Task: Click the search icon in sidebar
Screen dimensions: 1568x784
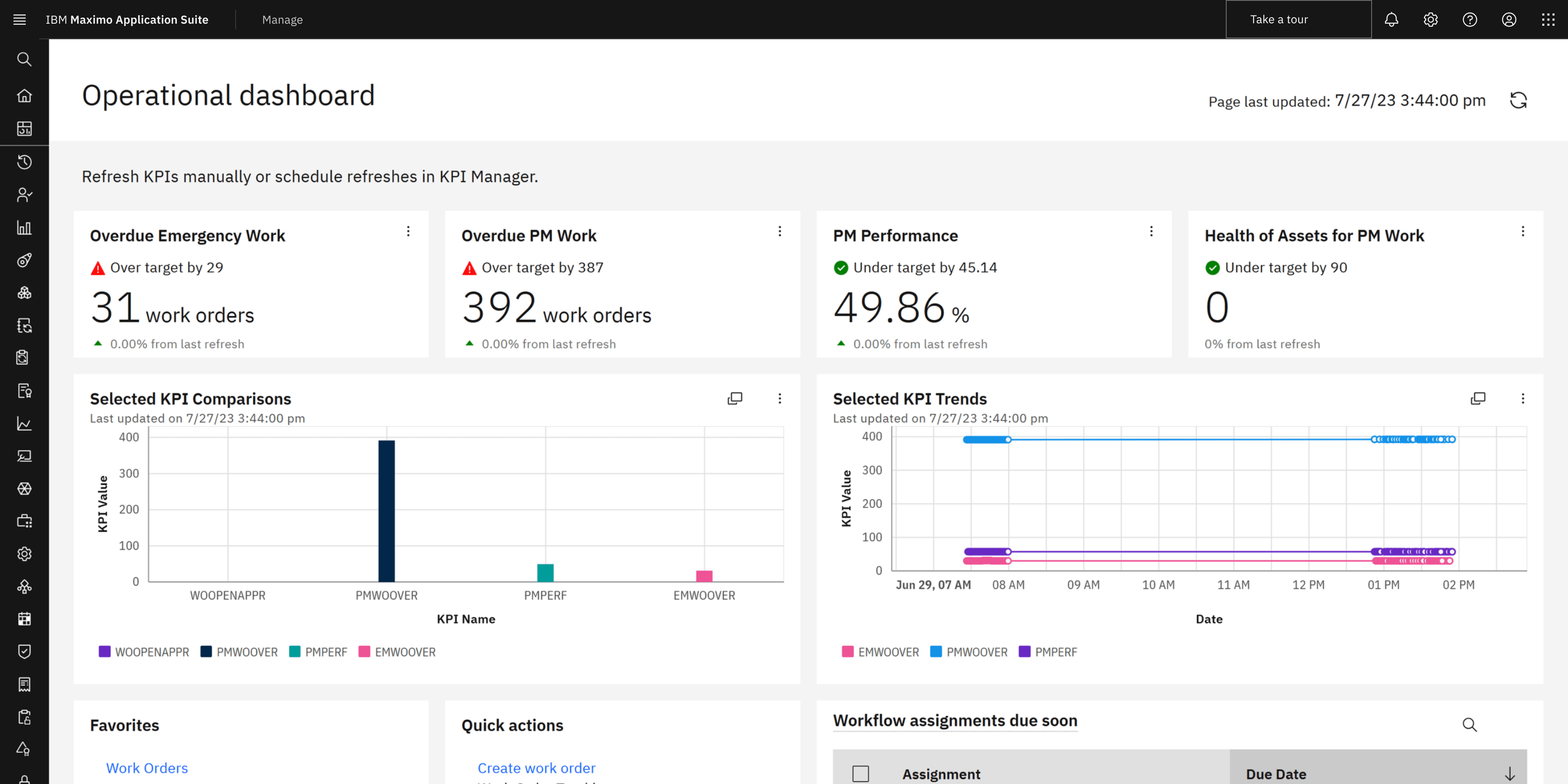Action: (24, 59)
